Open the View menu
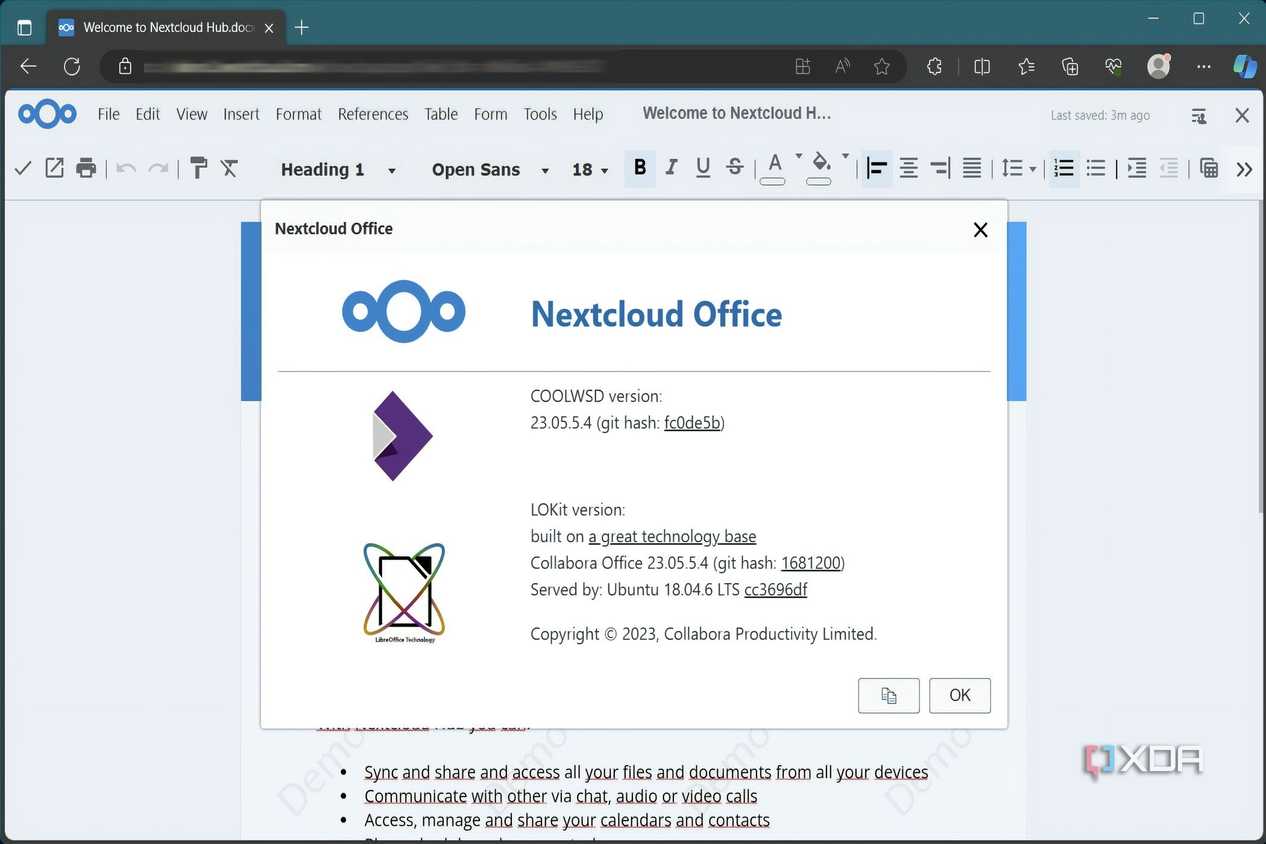This screenshot has width=1266, height=844. [x=192, y=114]
